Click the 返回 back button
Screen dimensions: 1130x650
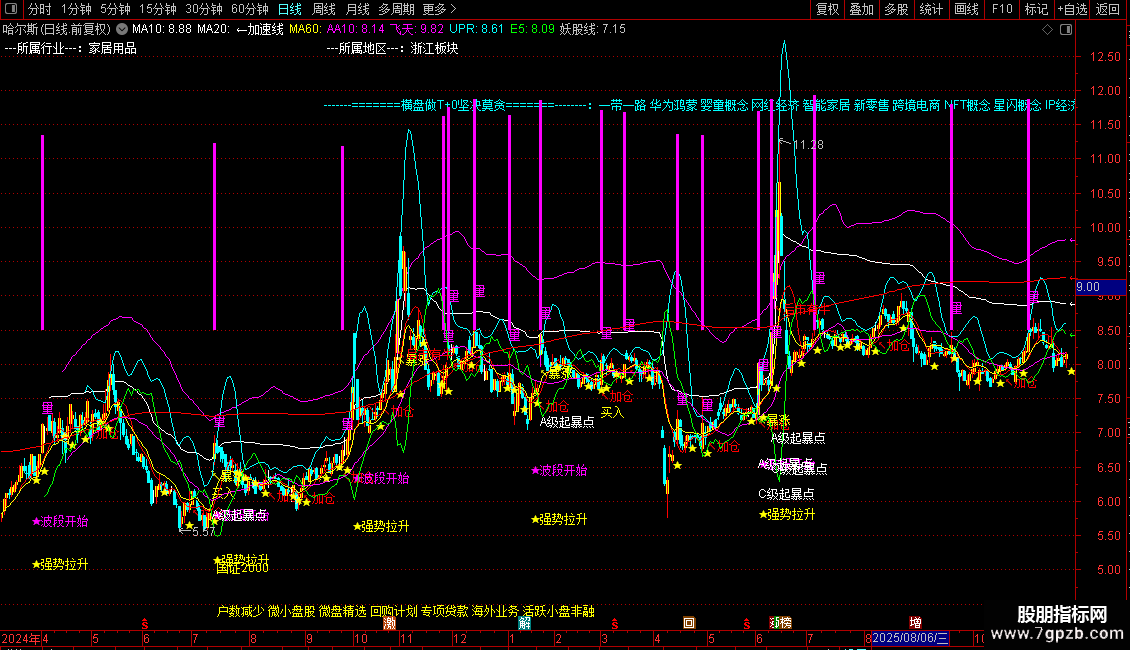click(1108, 9)
